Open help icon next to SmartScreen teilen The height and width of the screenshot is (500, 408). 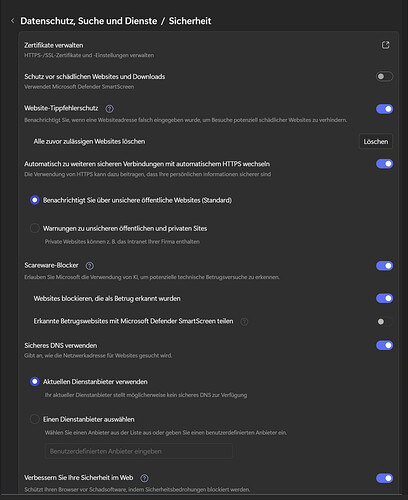pos(244,322)
